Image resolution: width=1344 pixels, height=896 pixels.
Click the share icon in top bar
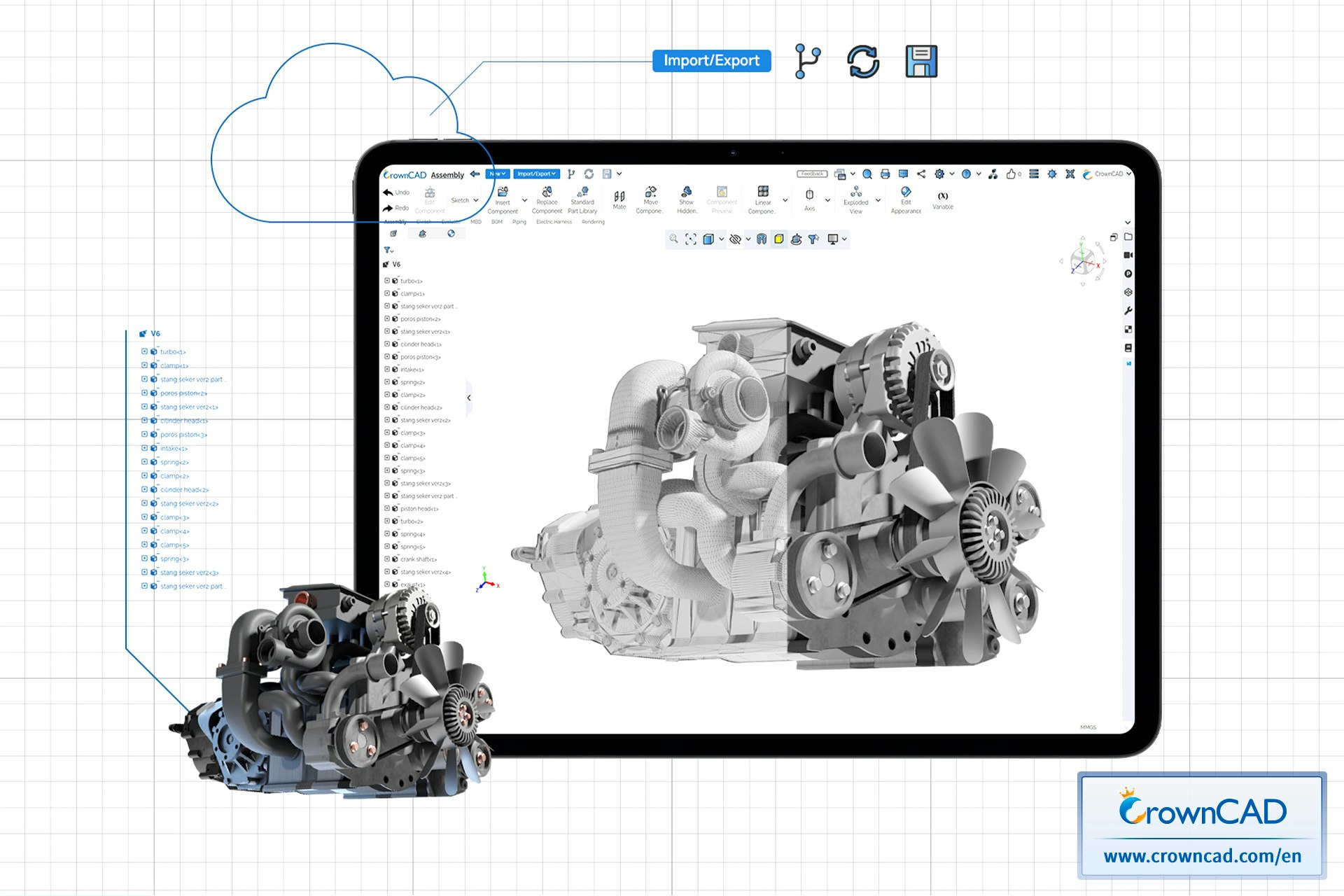coord(921,174)
